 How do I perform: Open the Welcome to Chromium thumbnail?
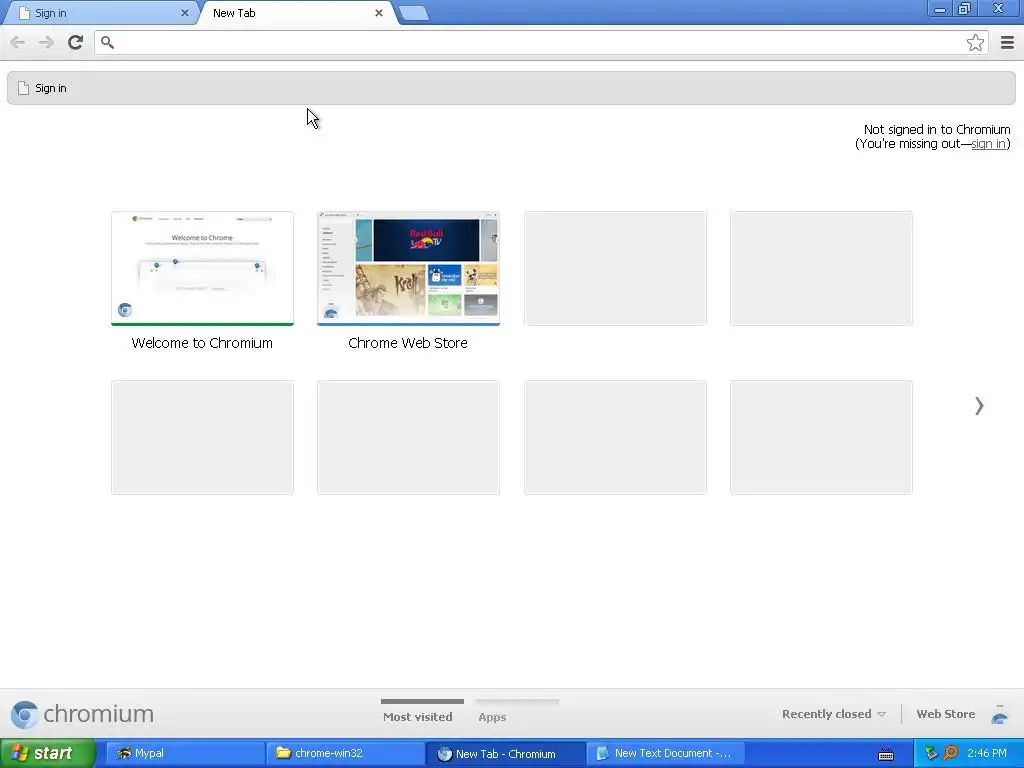click(202, 268)
